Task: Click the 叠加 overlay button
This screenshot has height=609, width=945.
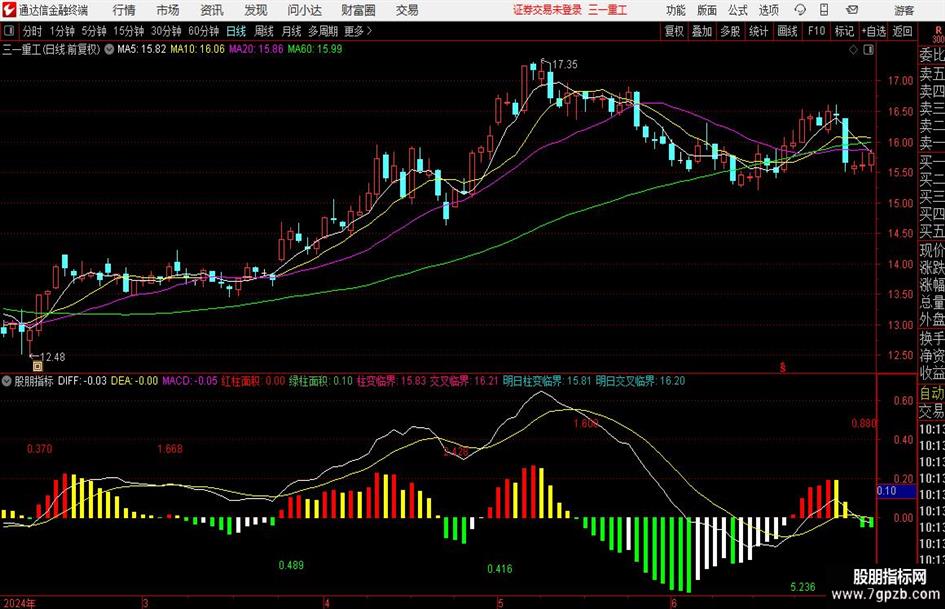Action: tap(702, 31)
